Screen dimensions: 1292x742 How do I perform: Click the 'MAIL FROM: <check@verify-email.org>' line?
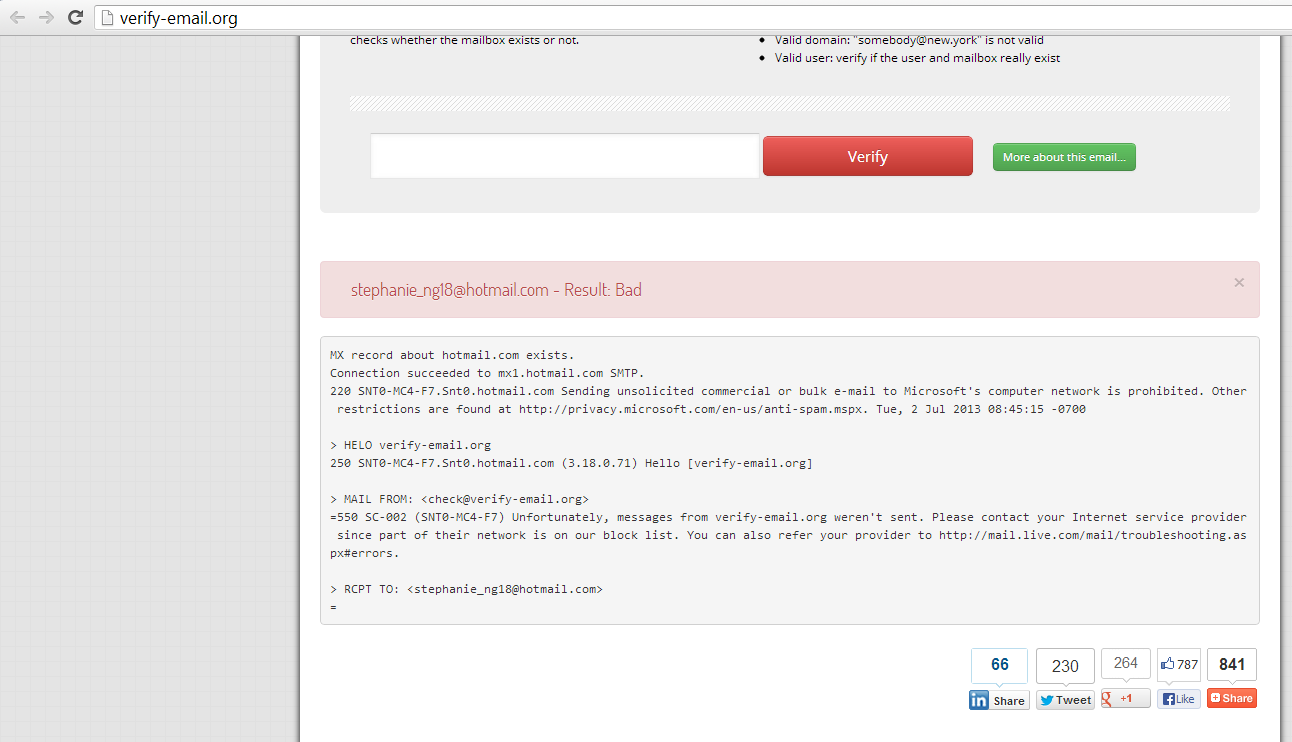459,499
